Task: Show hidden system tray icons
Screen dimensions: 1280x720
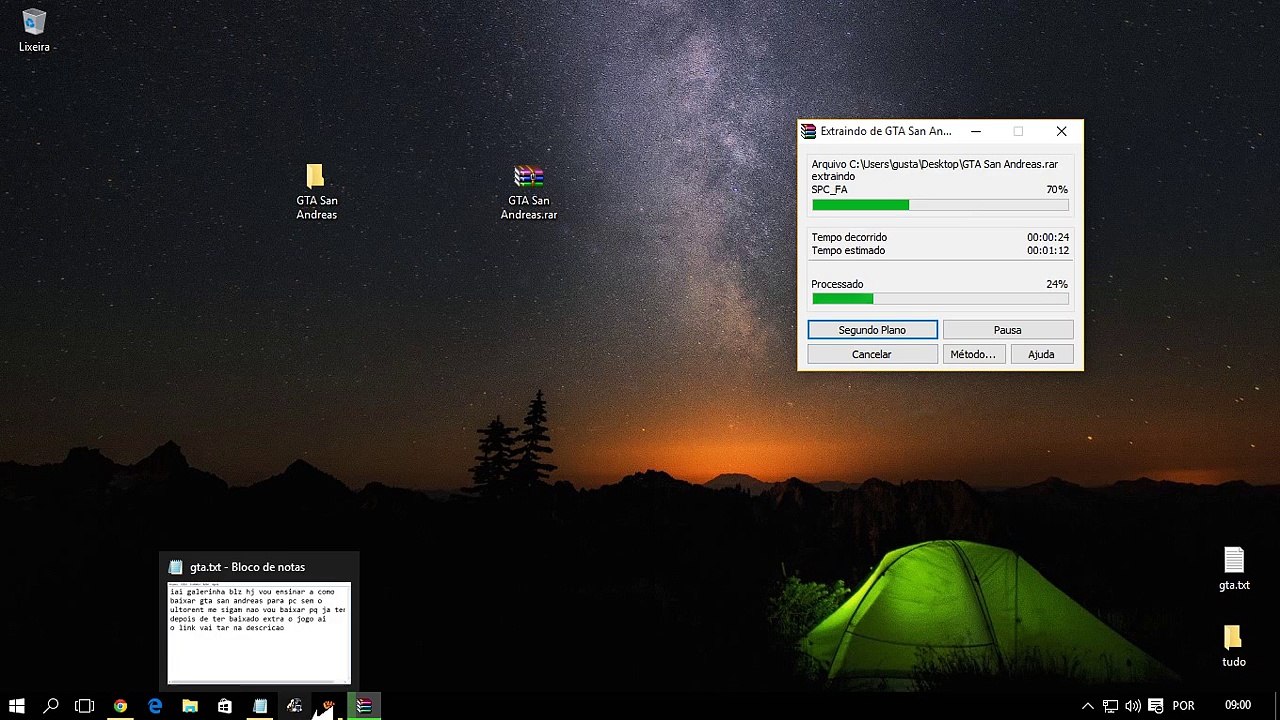Action: (1088, 706)
